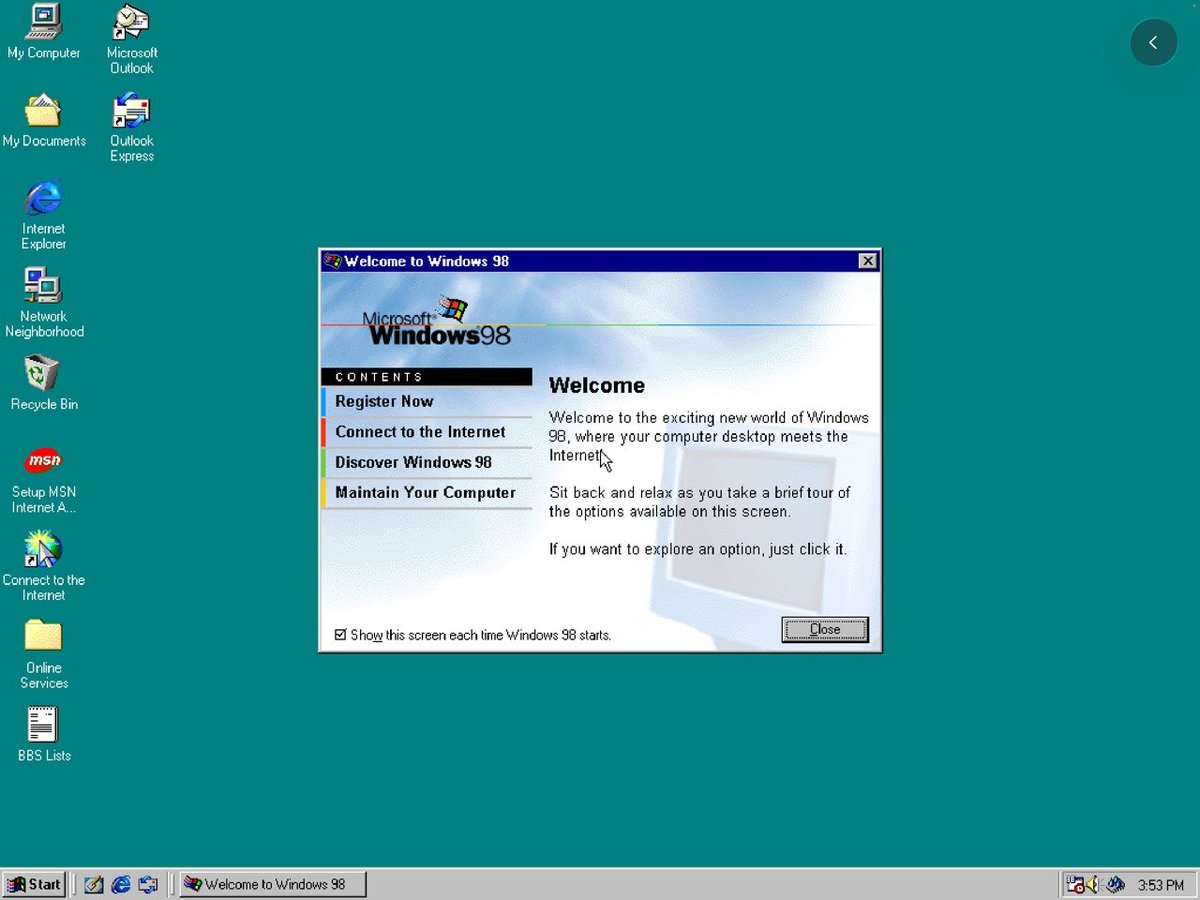This screenshot has height=900, width=1200.
Task: Choose Maintain Your Computer in Contents
Action: (x=427, y=493)
